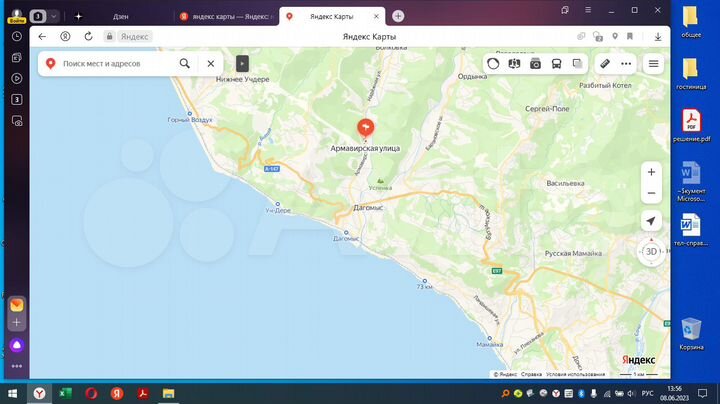Toggle 3D map view
The height and width of the screenshot is (404, 720).
(x=651, y=251)
